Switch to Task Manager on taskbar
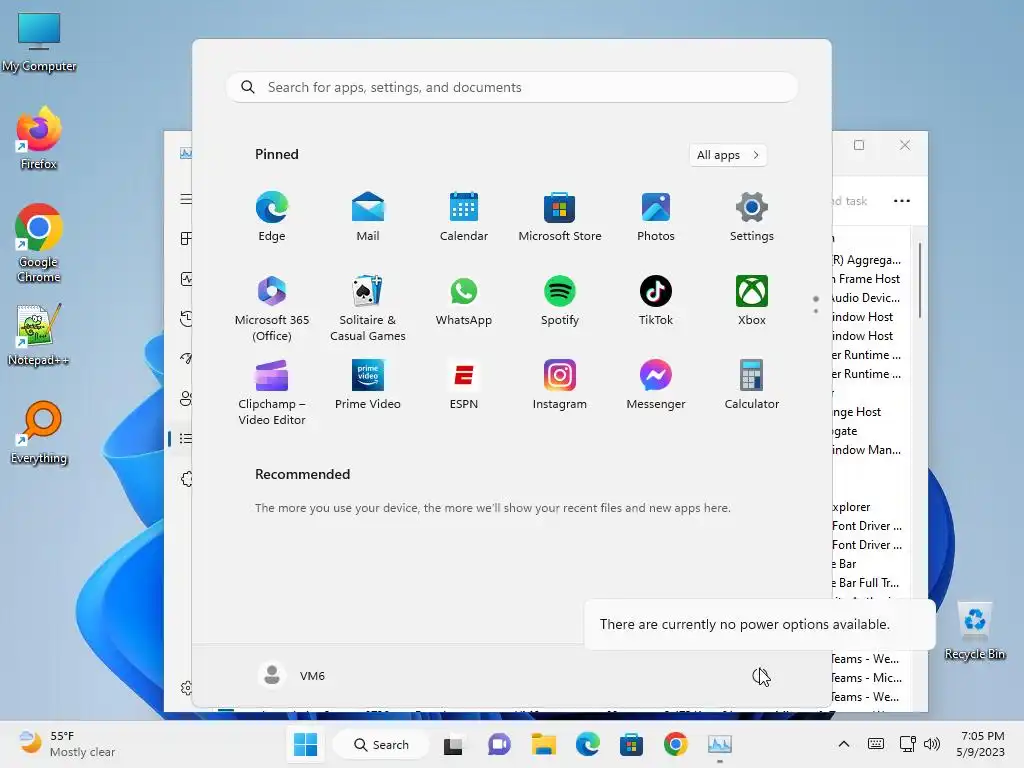This screenshot has width=1024, height=768. pos(720,744)
